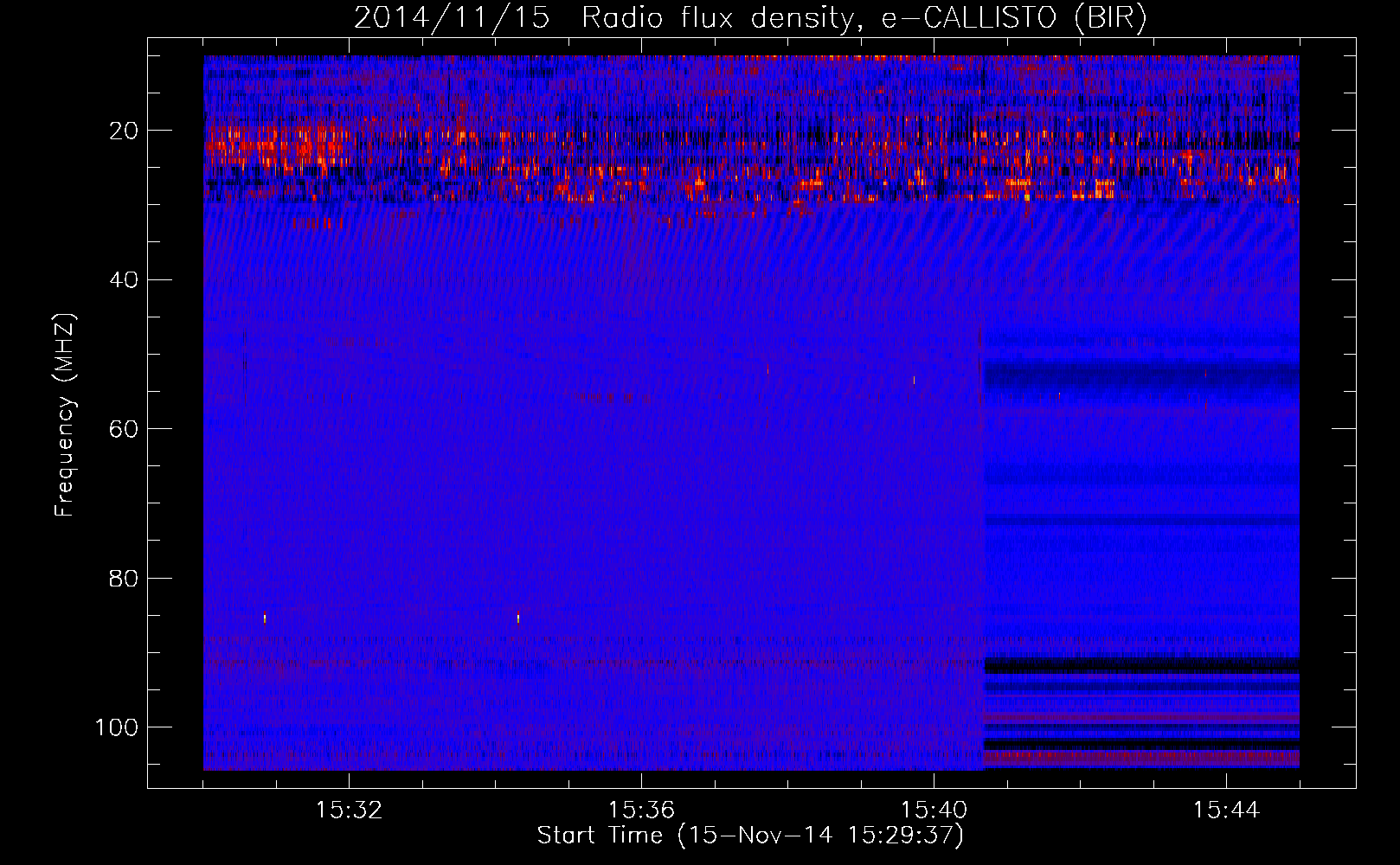Click the '15:36' time tick label

641,811
